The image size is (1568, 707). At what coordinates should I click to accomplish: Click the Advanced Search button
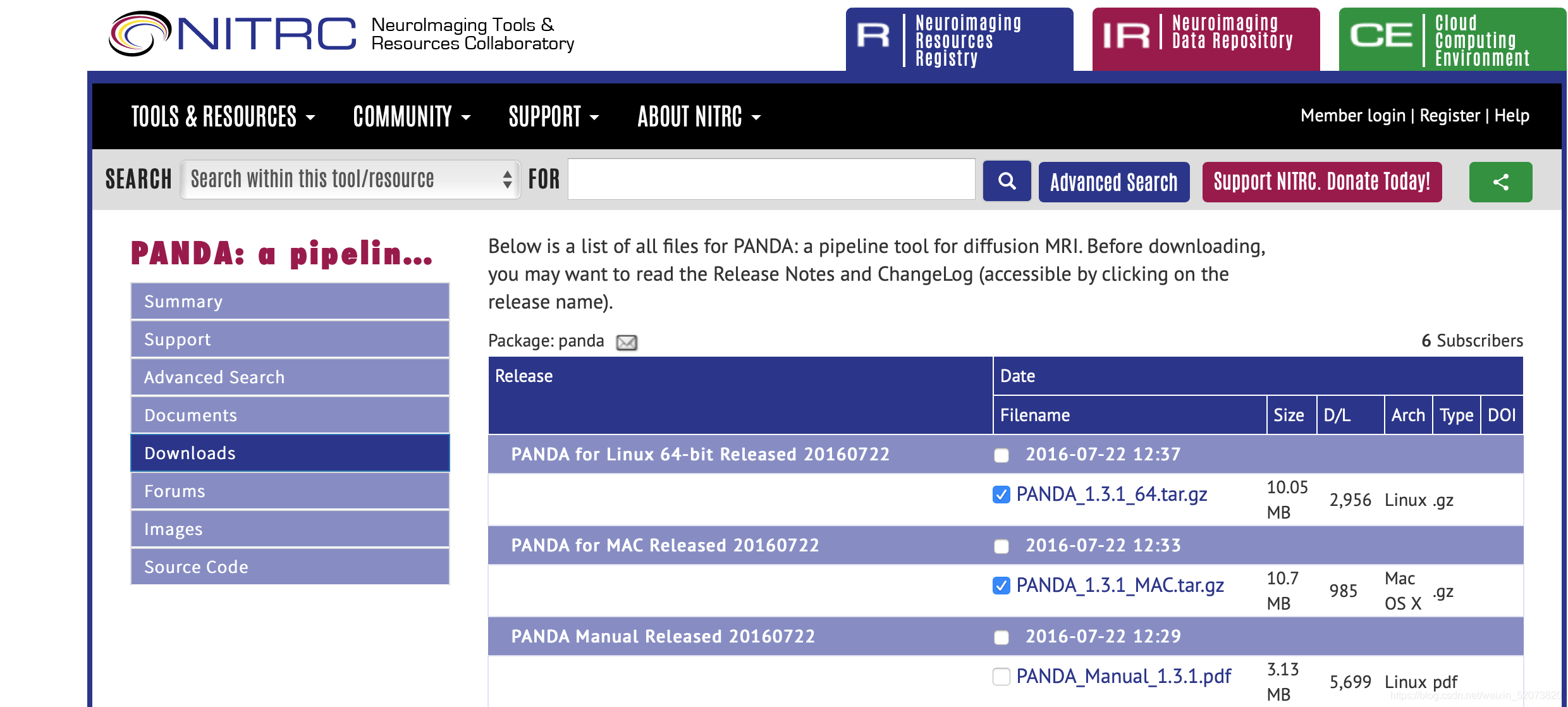coord(1114,182)
